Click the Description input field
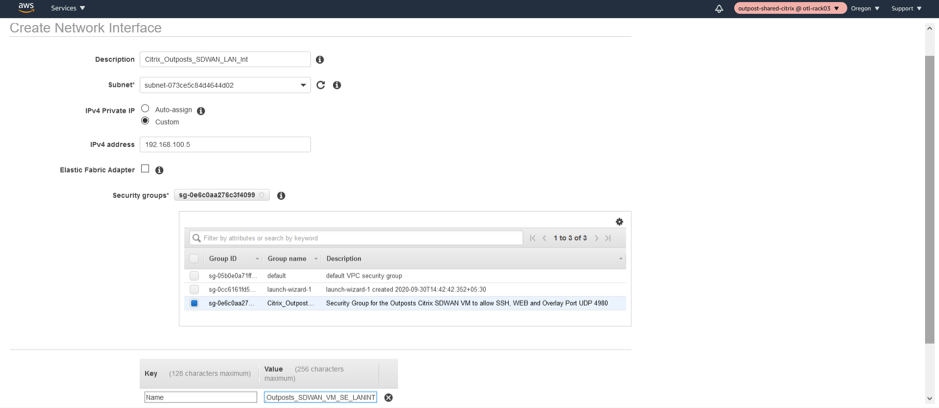This screenshot has height=408, width=939. coord(225,59)
